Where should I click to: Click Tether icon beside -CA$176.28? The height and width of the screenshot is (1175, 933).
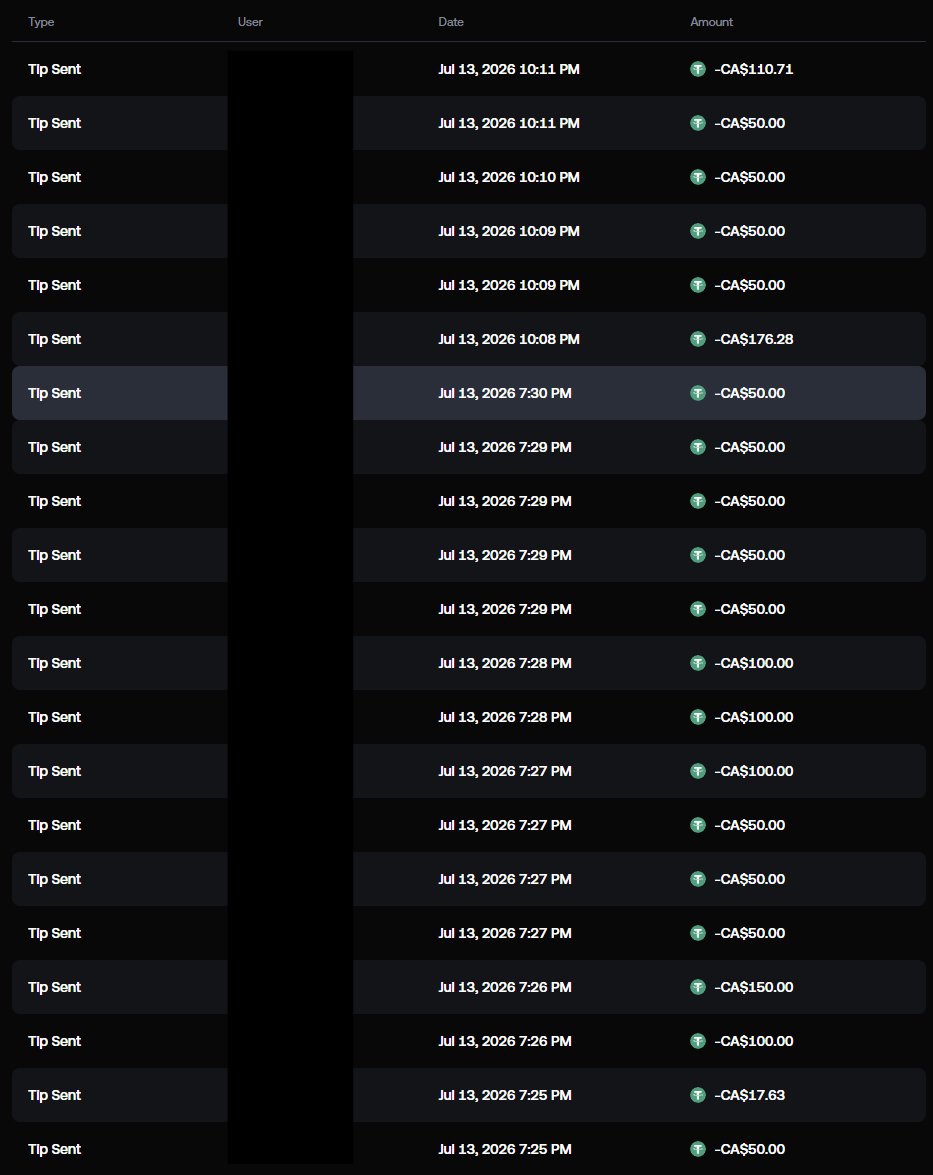[x=698, y=339]
